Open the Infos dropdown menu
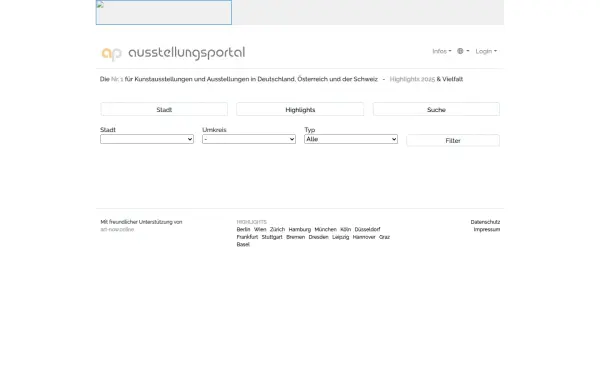The image size is (600, 375). [442, 51]
